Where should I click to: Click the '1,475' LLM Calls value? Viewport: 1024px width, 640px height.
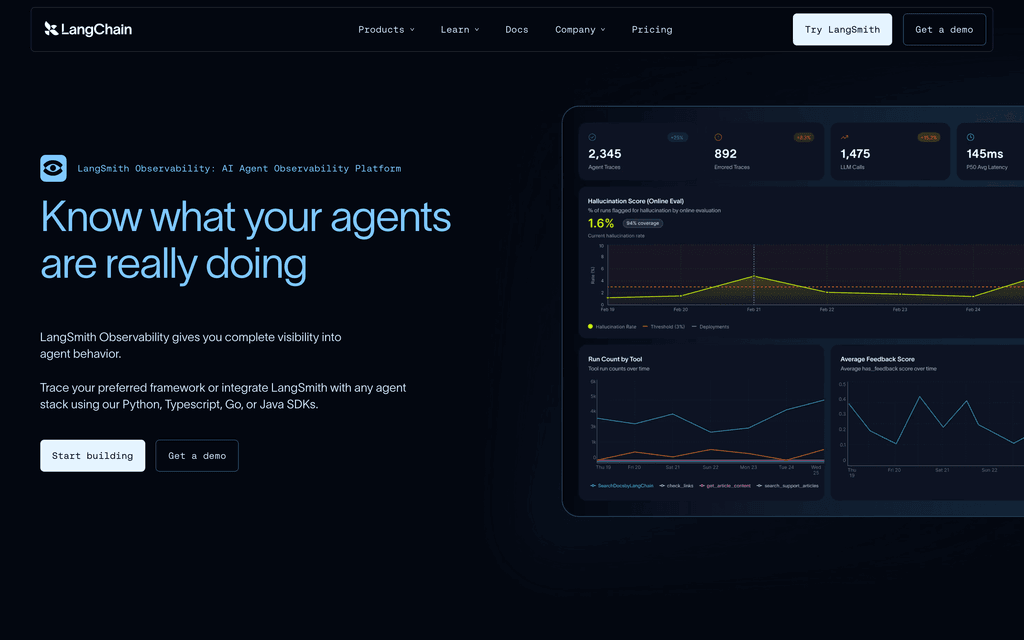tap(856, 154)
